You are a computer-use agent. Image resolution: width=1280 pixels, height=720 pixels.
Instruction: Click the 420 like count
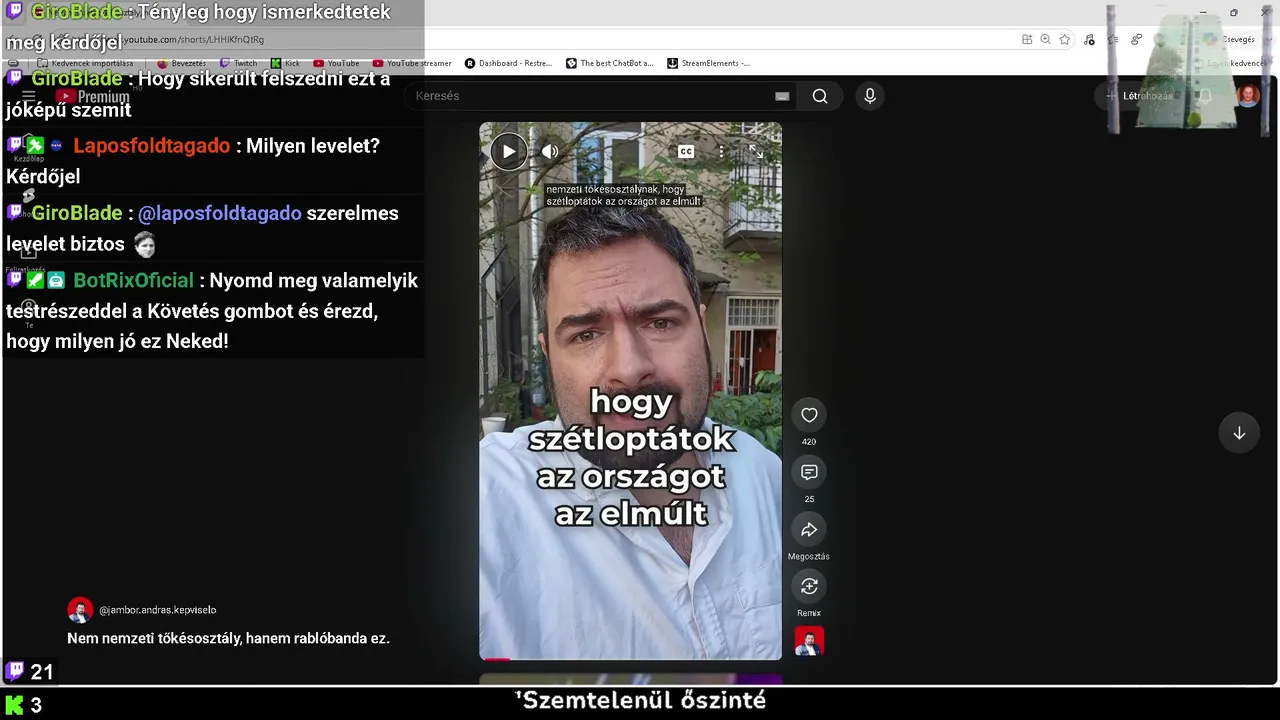coord(809,442)
